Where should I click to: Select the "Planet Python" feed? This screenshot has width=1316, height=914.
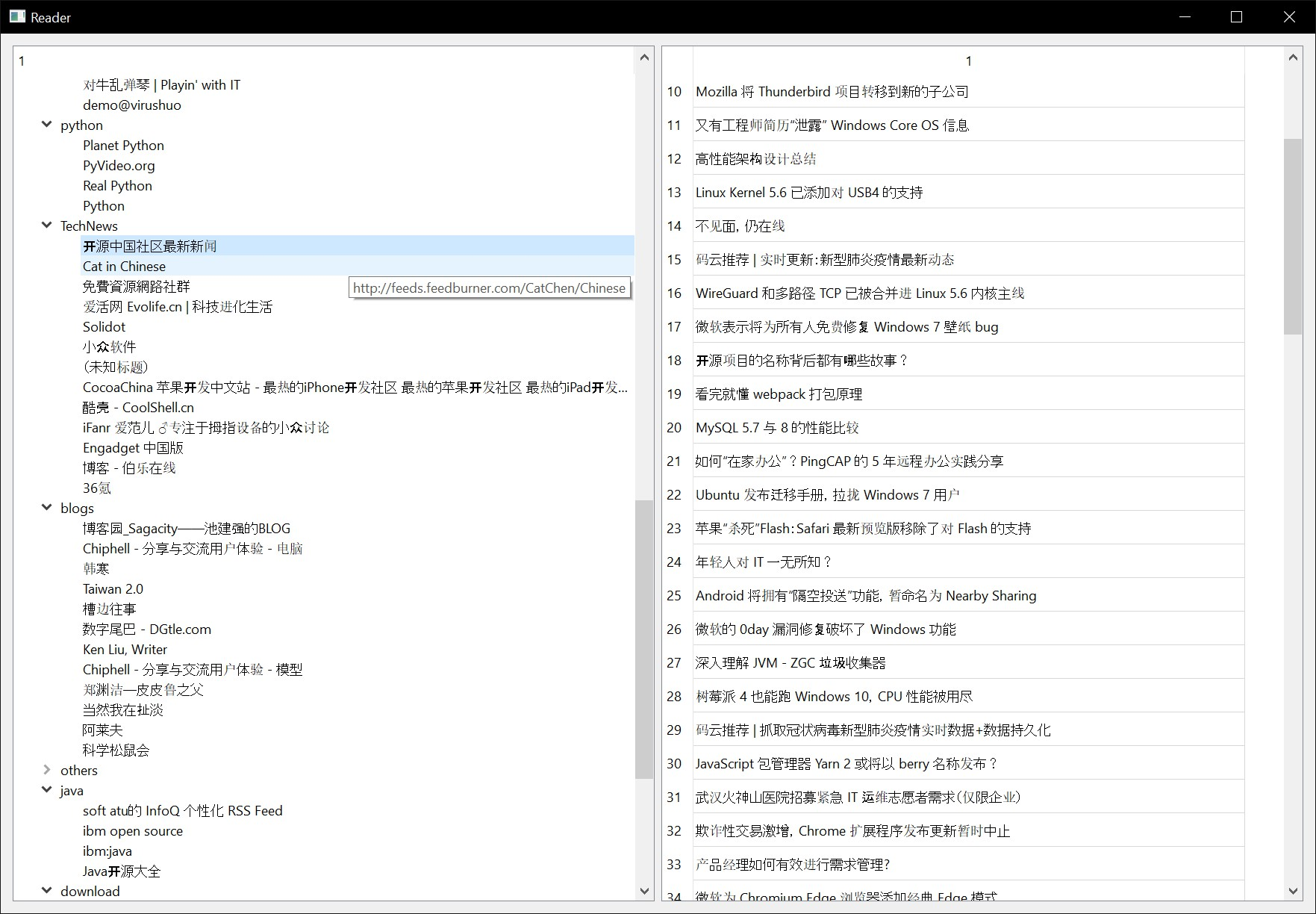[x=122, y=145]
